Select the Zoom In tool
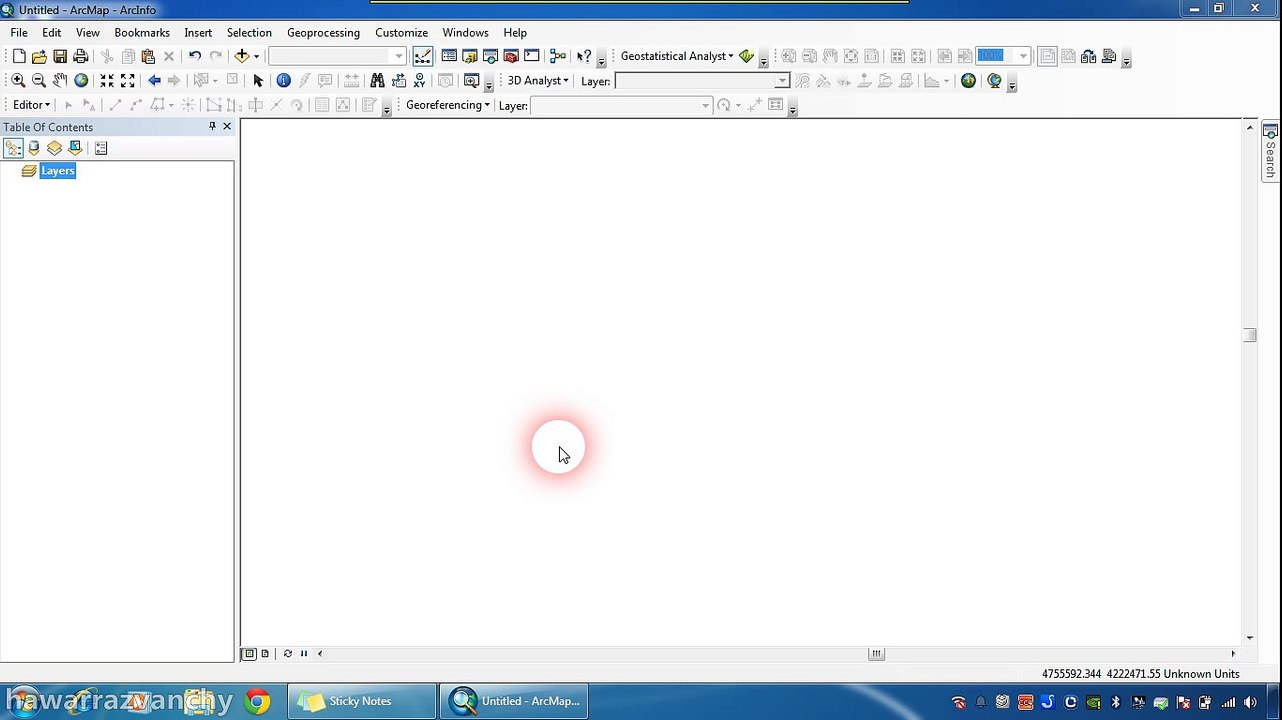The width and height of the screenshot is (1282, 720). [18, 81]
